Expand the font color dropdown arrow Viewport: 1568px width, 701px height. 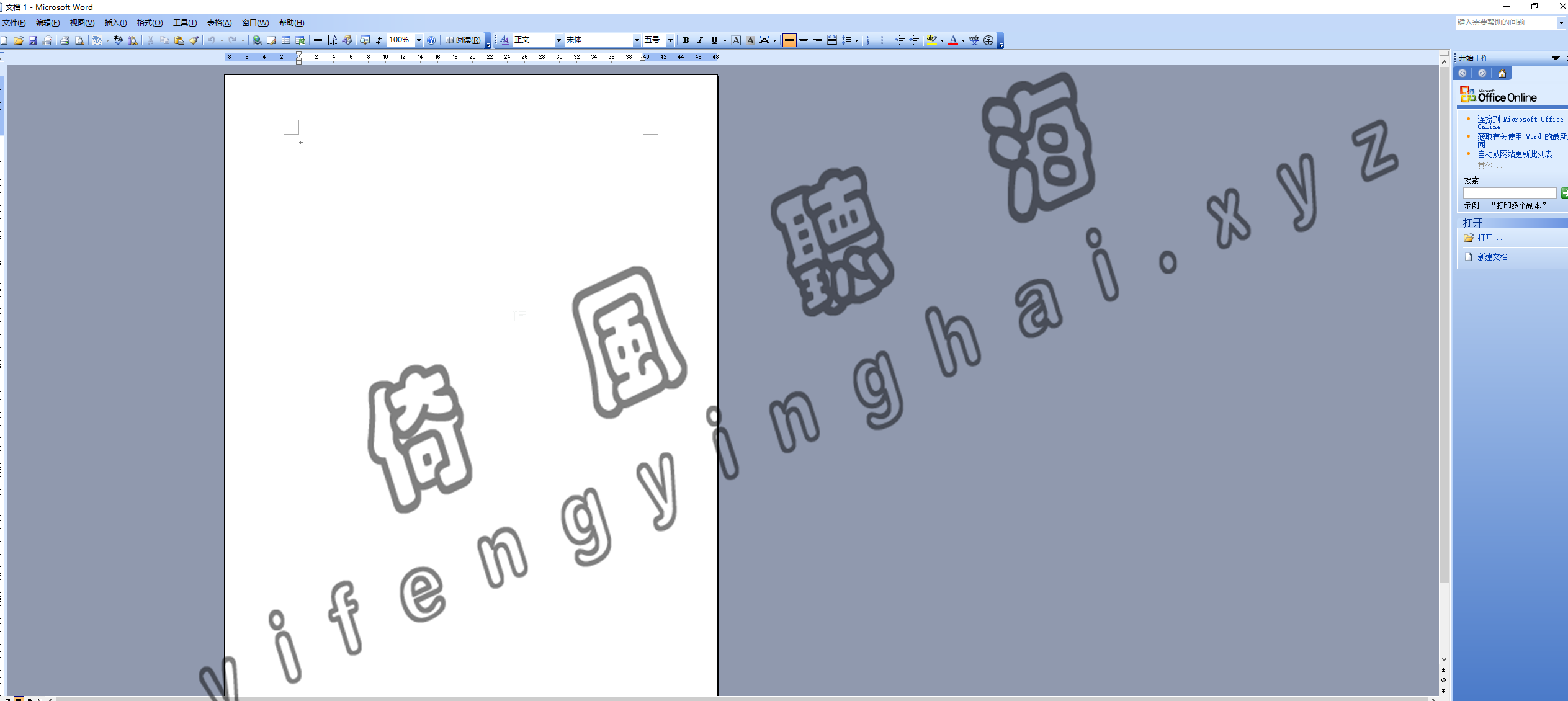click(x=963, y=40)
